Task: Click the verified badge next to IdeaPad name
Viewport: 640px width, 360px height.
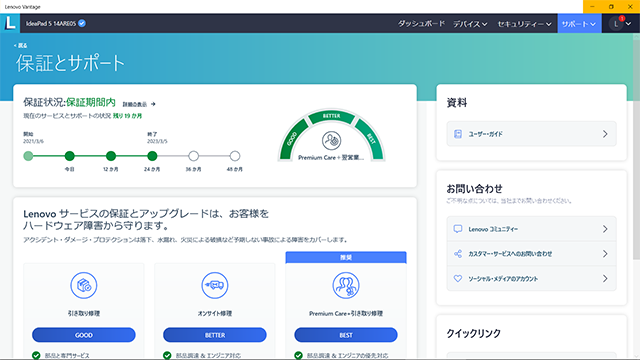Action: tap(82, 23)
